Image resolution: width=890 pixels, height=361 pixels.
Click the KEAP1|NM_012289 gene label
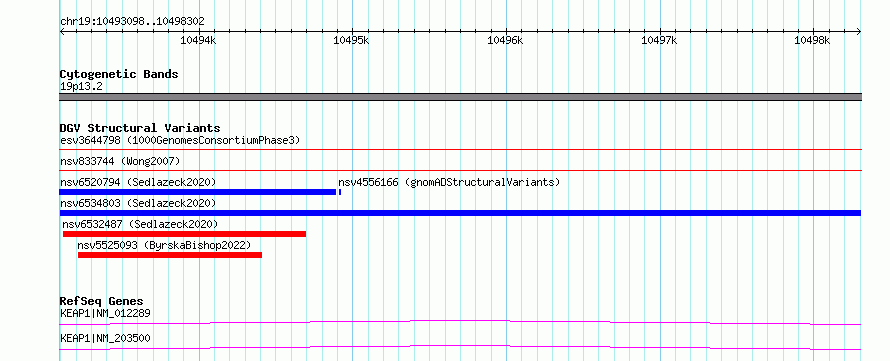coord(105,313)
